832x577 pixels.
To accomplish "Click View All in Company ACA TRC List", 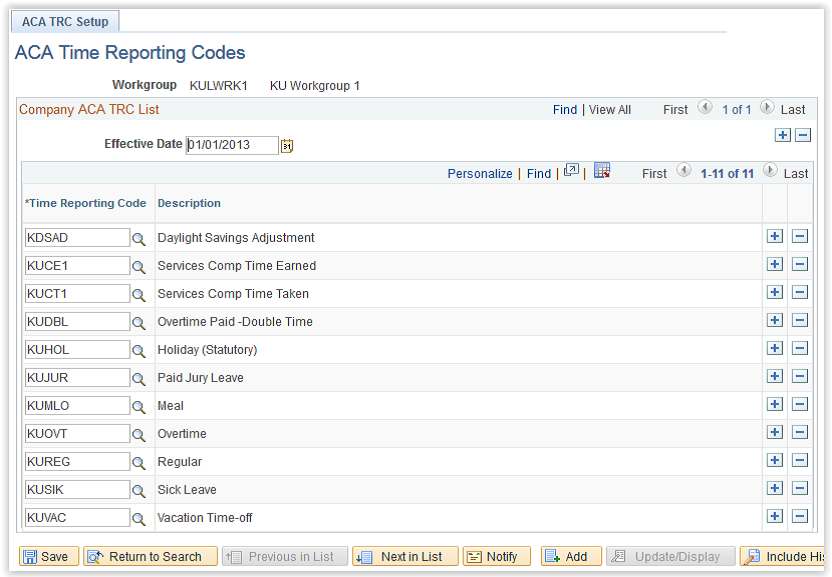I will tap(609, 109).
